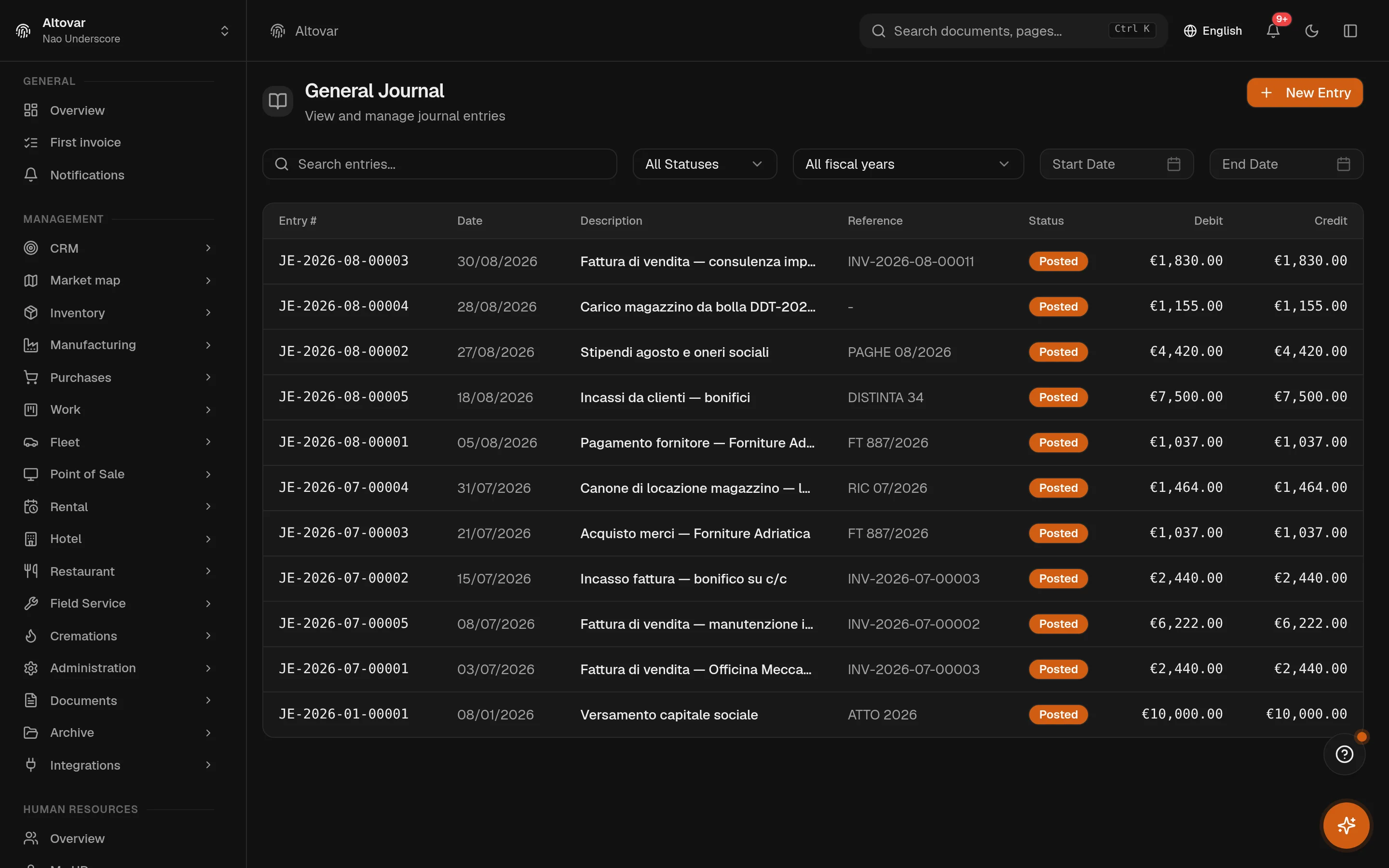Click the Posted badge for Stipendi agosto
The height and width of the screenshot is (868, 1389).
click(x=1058, y=352)
